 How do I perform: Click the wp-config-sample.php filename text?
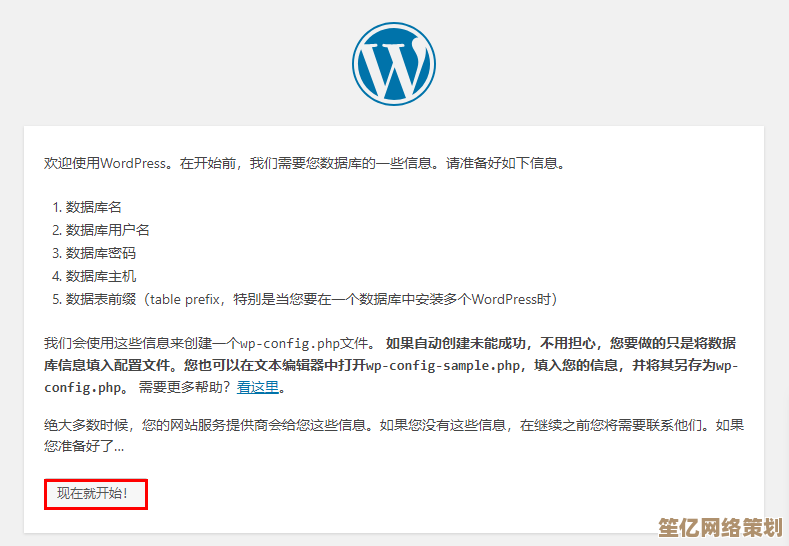444,365
